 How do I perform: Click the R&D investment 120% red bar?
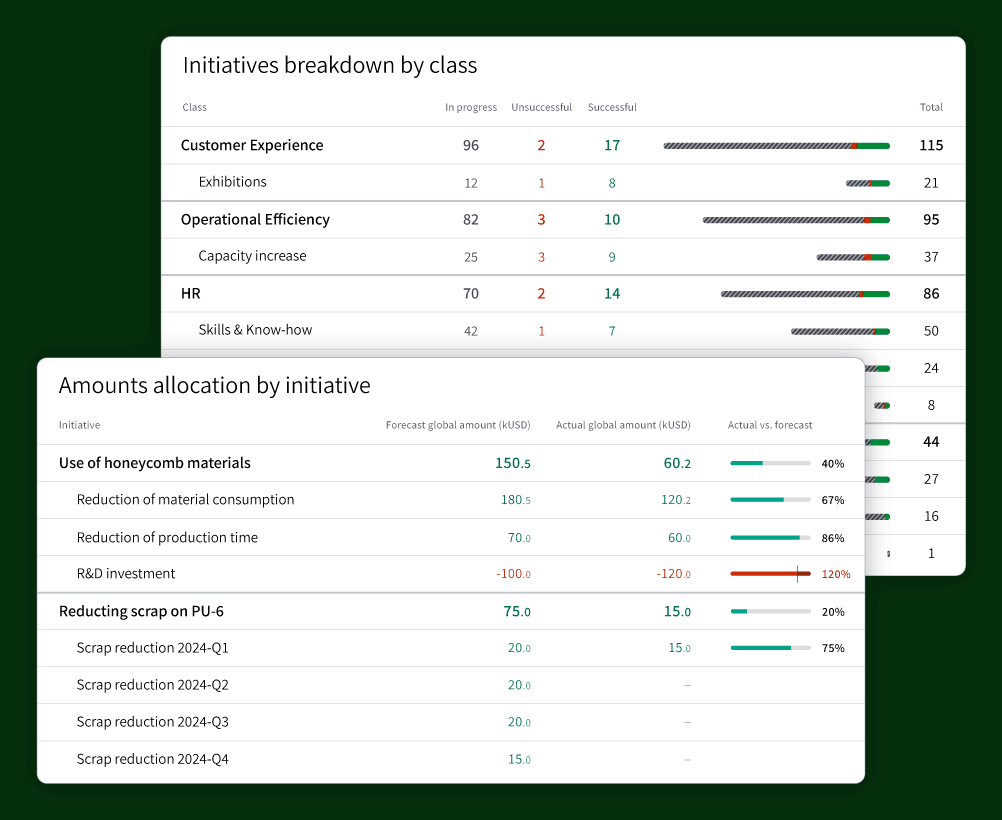771,574
